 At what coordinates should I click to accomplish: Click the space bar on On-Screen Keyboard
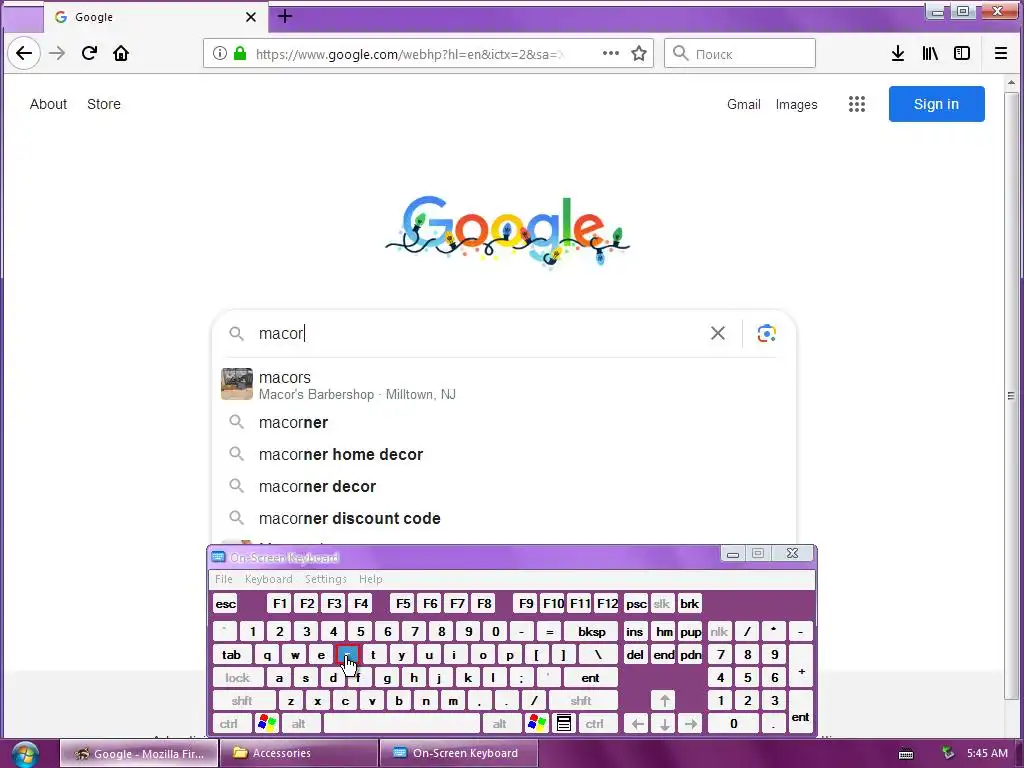coord(401,724)
